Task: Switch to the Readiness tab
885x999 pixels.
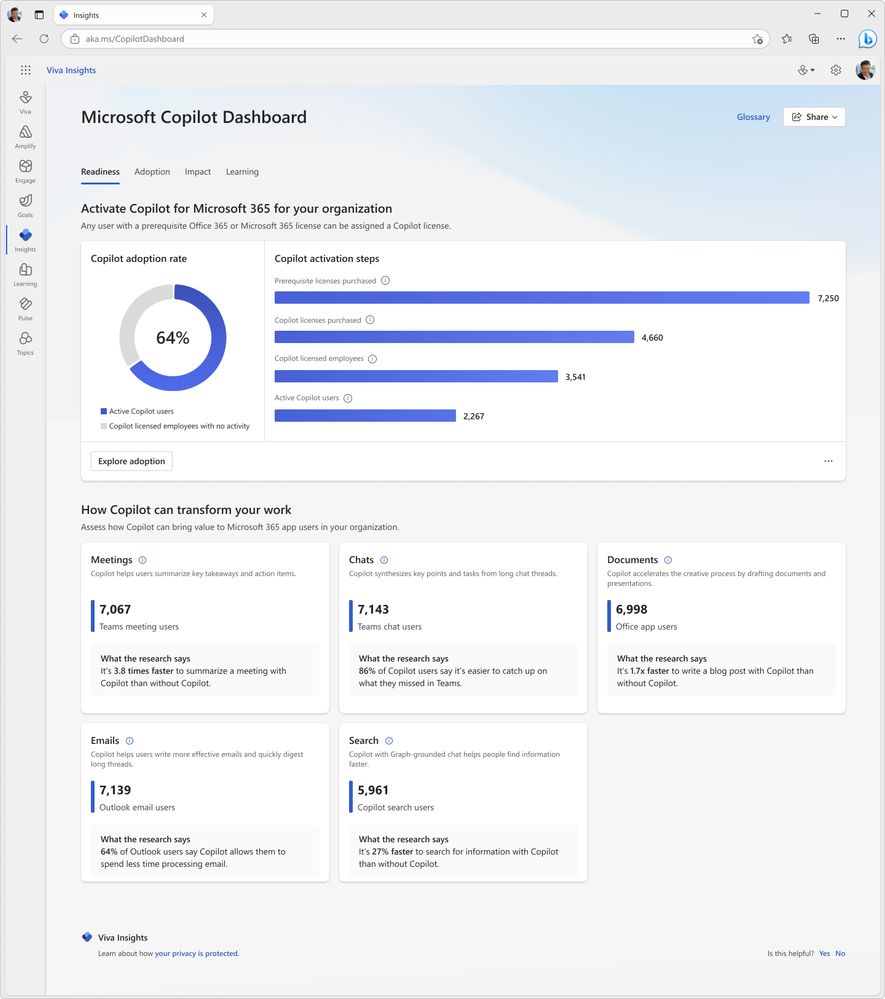Action: 100,172
